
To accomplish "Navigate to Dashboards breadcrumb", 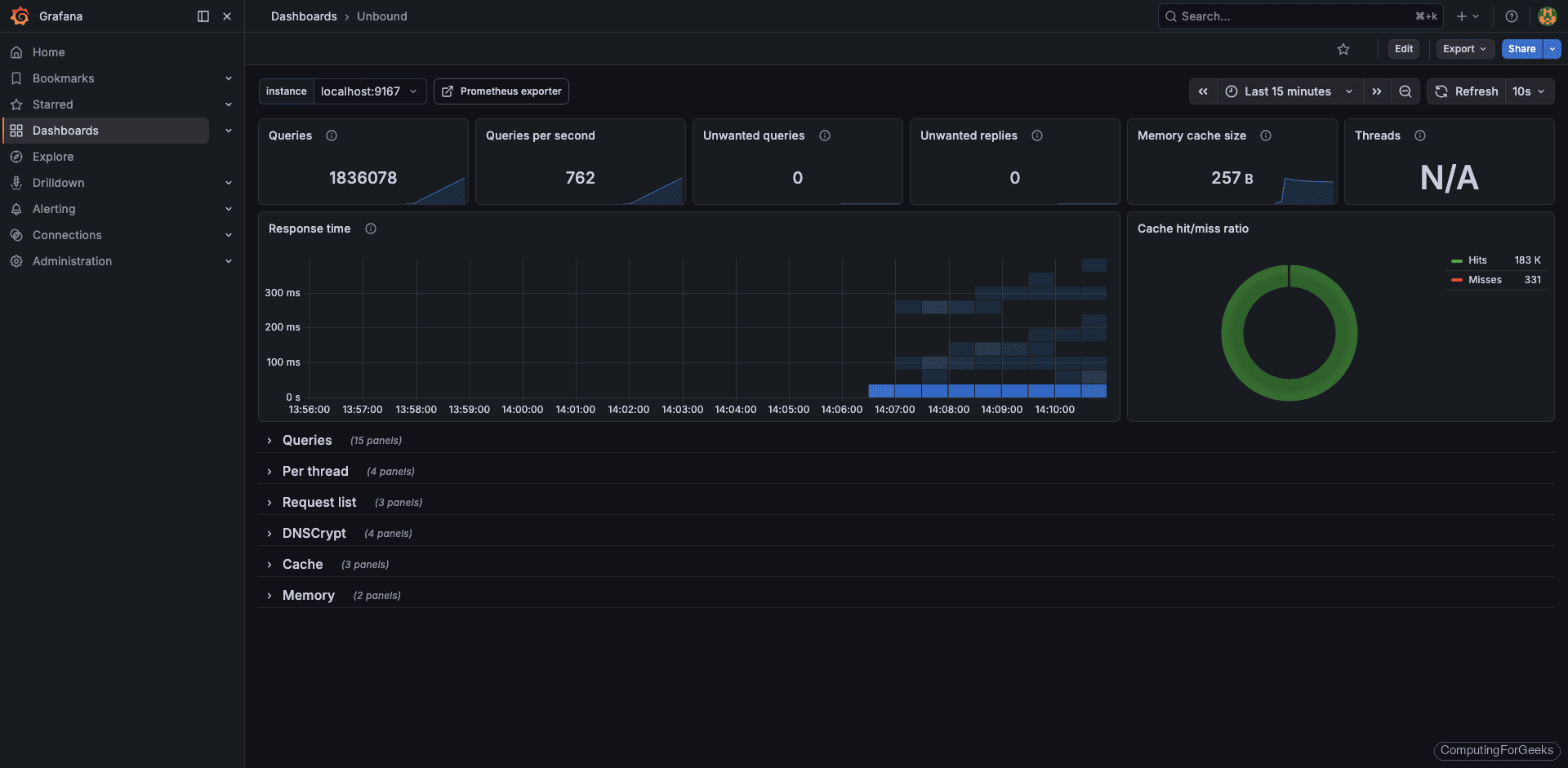I will (304, 16).
